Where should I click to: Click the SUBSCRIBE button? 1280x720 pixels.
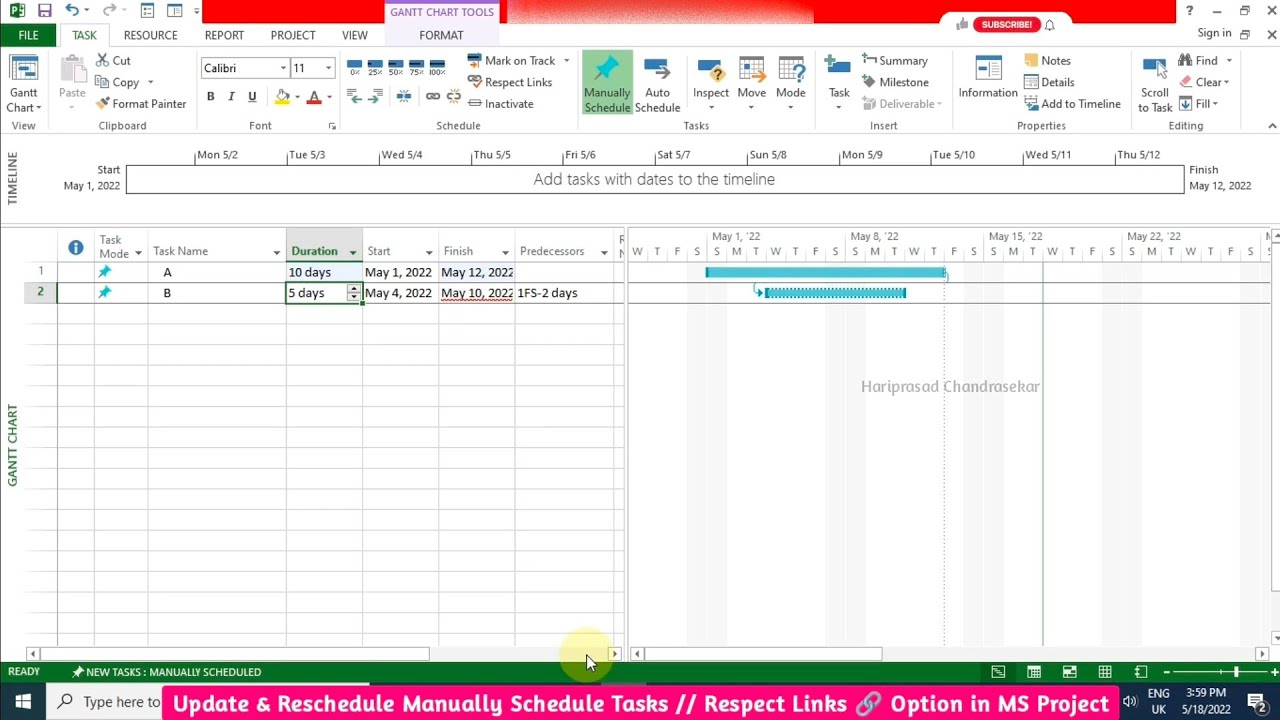point(1007,24)
